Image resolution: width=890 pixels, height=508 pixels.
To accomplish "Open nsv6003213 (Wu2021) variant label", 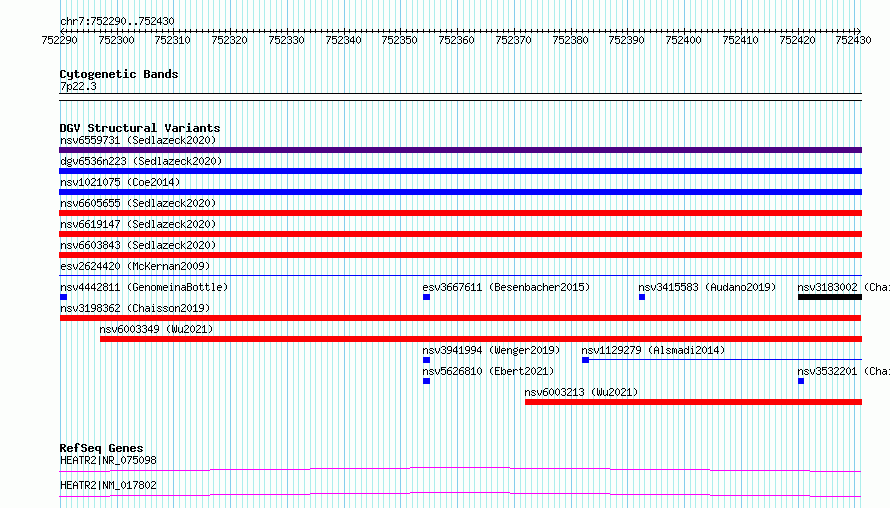I will 581,392.
